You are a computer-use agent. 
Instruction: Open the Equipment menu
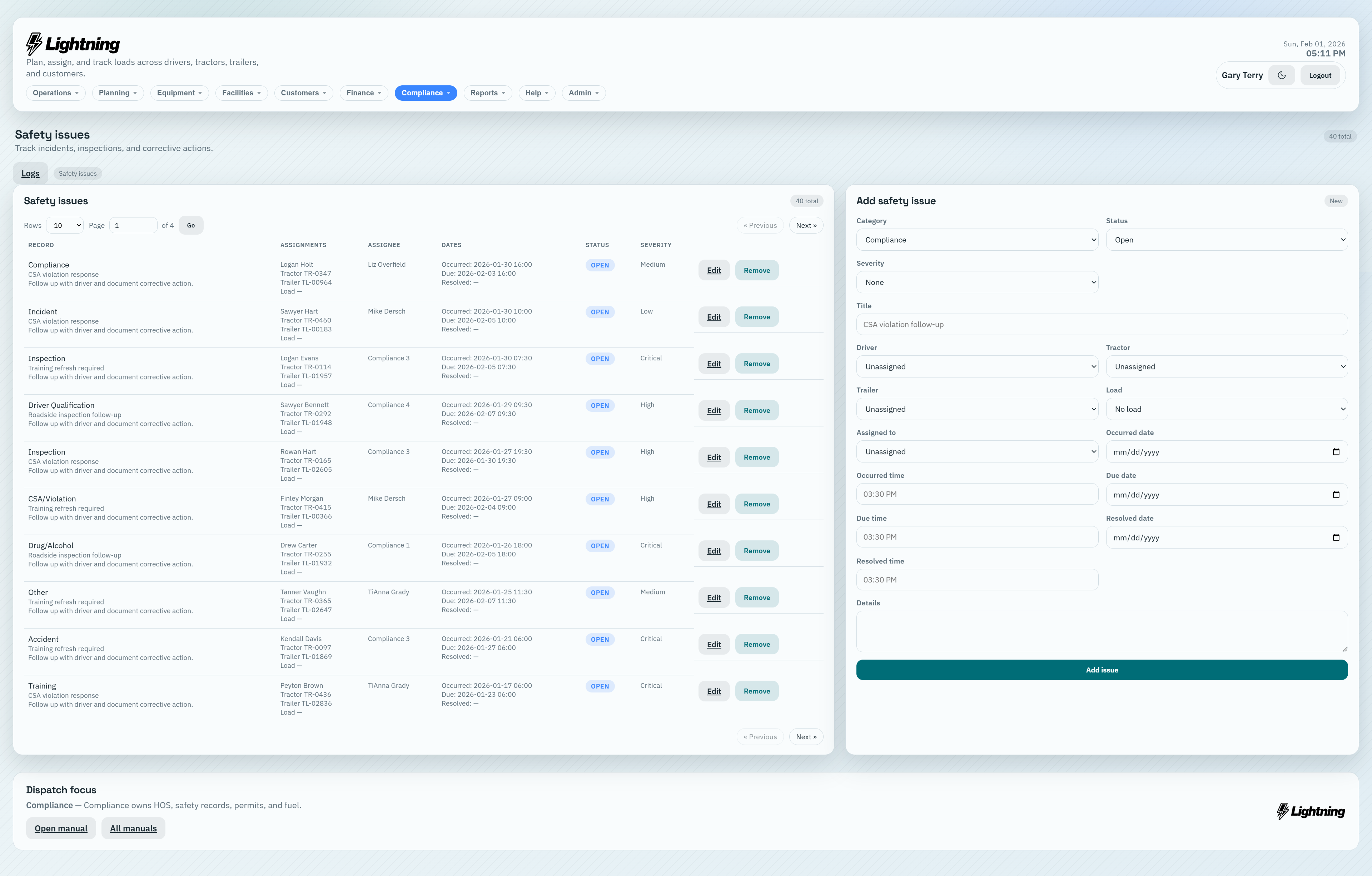(x=179, y=93)
